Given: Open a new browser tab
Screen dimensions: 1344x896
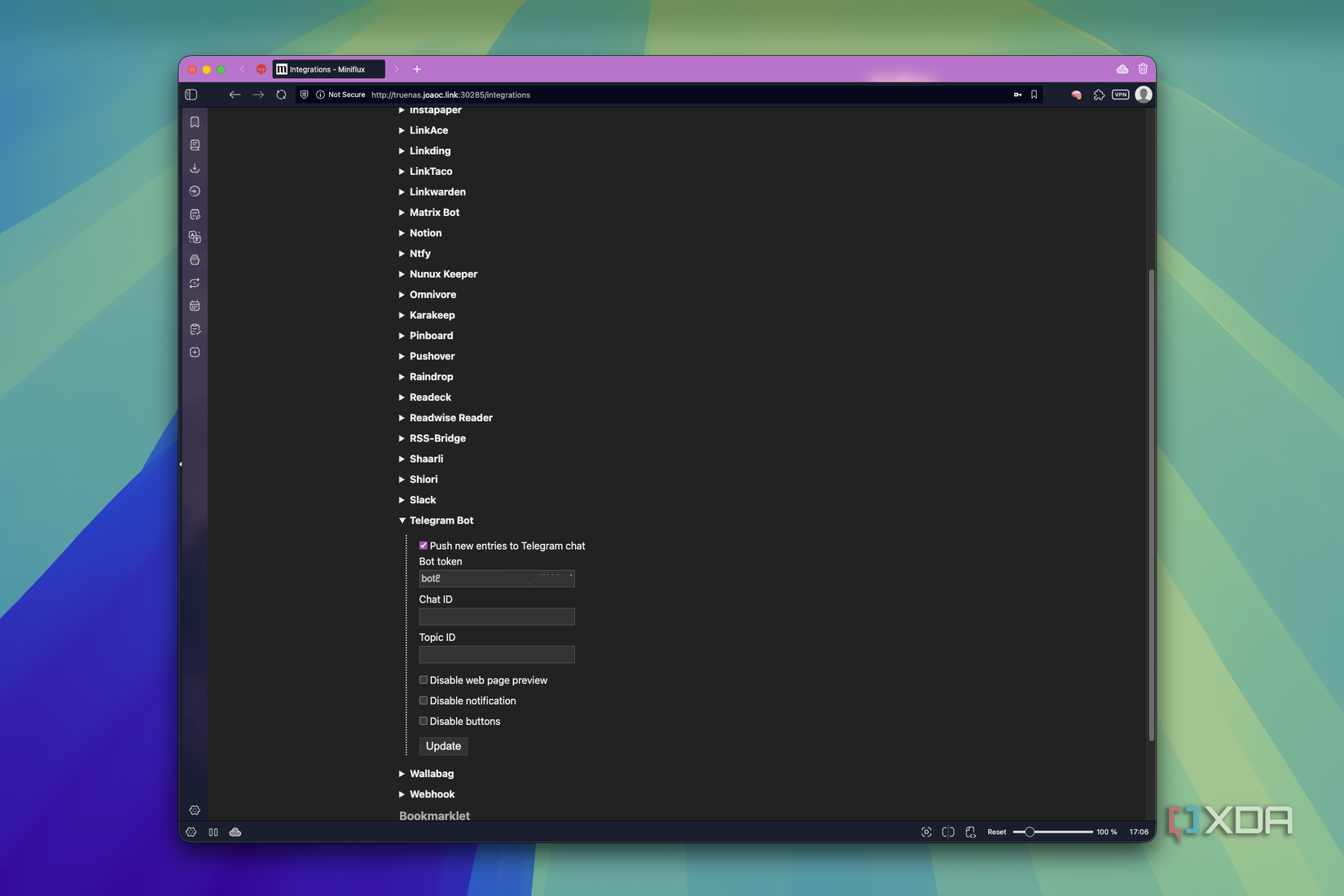Looking at the screenshot, I should click(417, 68).
